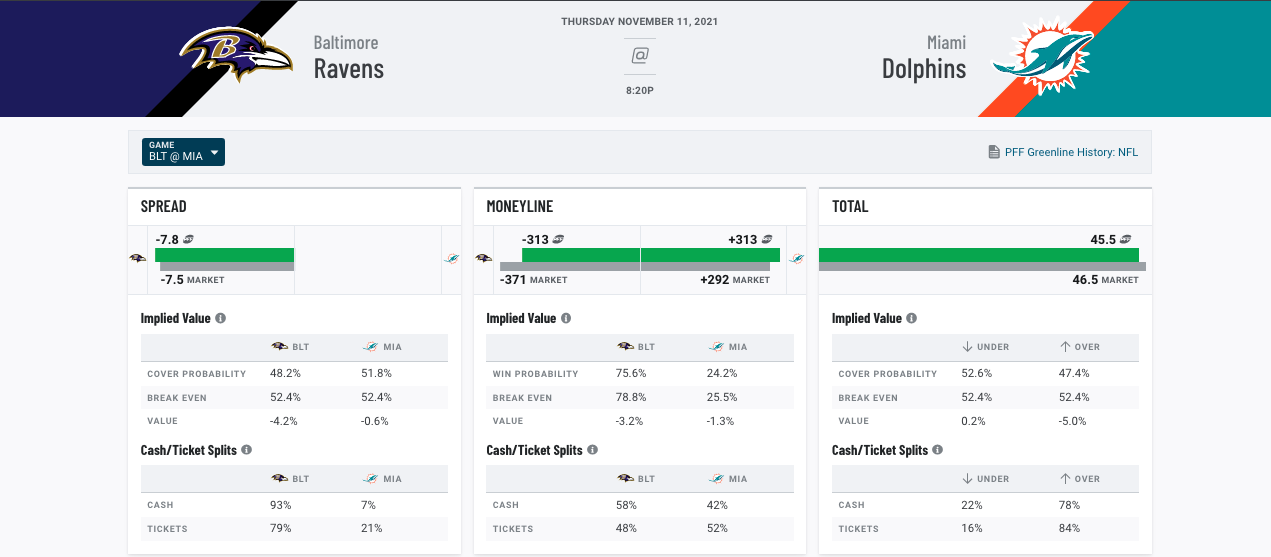Click Ravens logo left of spread bar
The image size is (1271, 557).
click(x=138, y=258)
